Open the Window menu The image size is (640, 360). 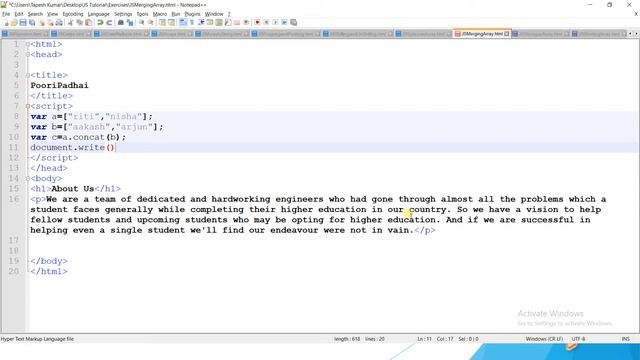(x=214, y=14)
